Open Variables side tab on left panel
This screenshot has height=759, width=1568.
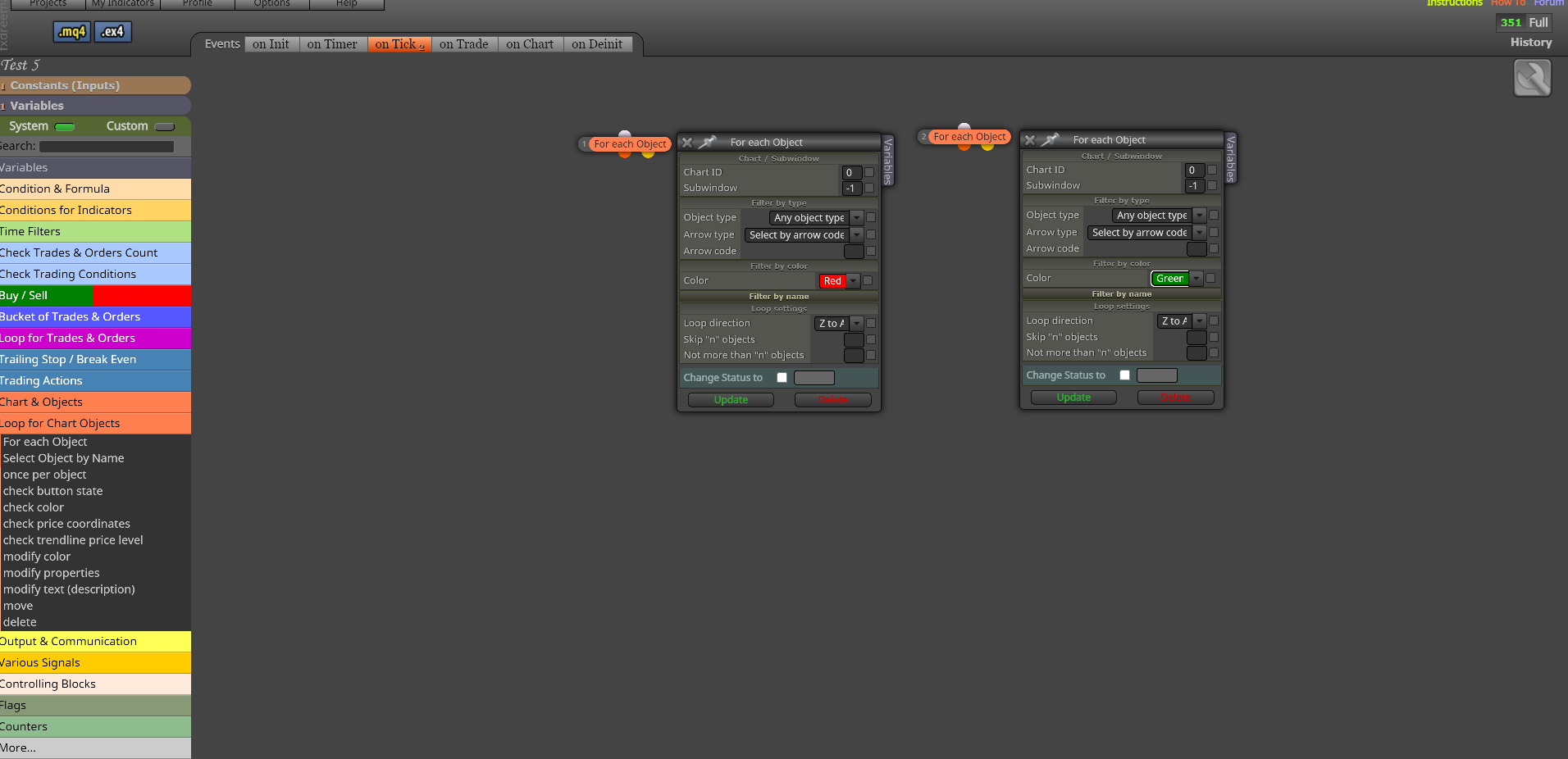tap(887, 161)
